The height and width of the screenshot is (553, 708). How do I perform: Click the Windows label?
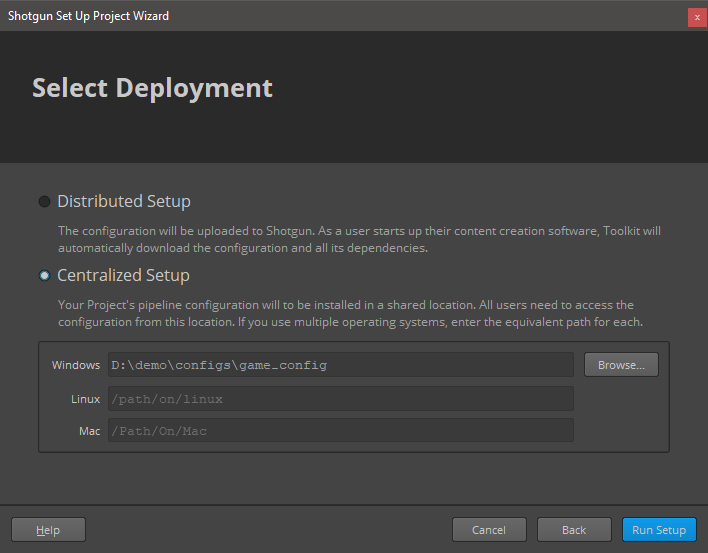(x=76, y=365)
